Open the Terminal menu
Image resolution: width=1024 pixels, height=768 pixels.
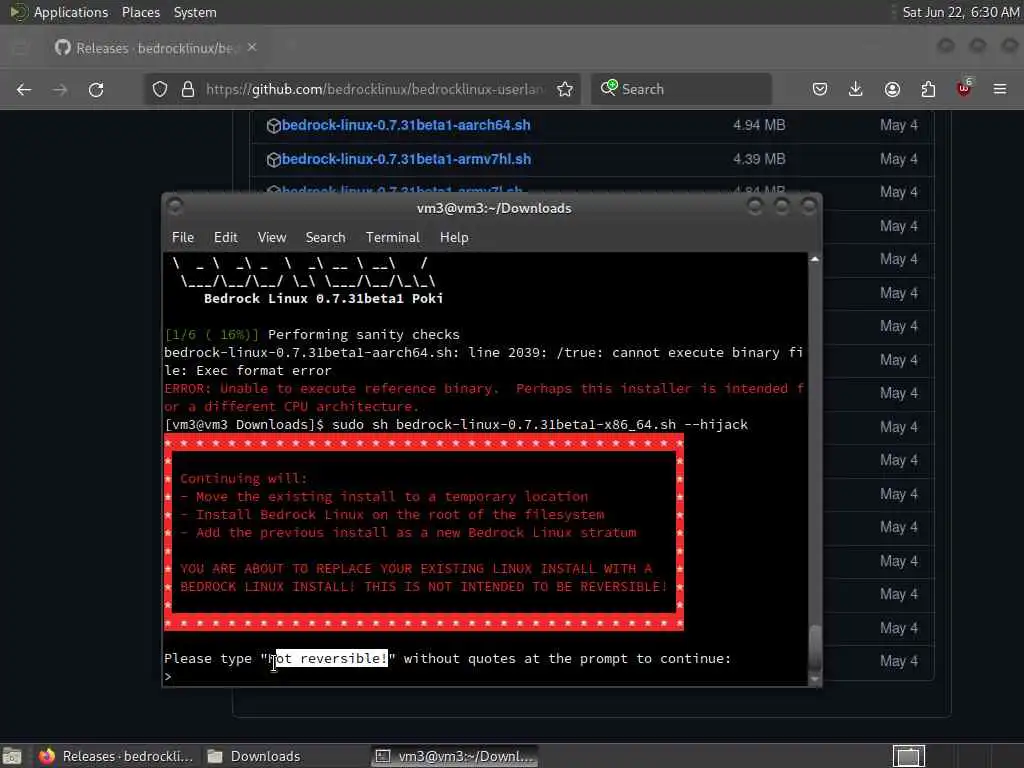(x=392, y=238)
